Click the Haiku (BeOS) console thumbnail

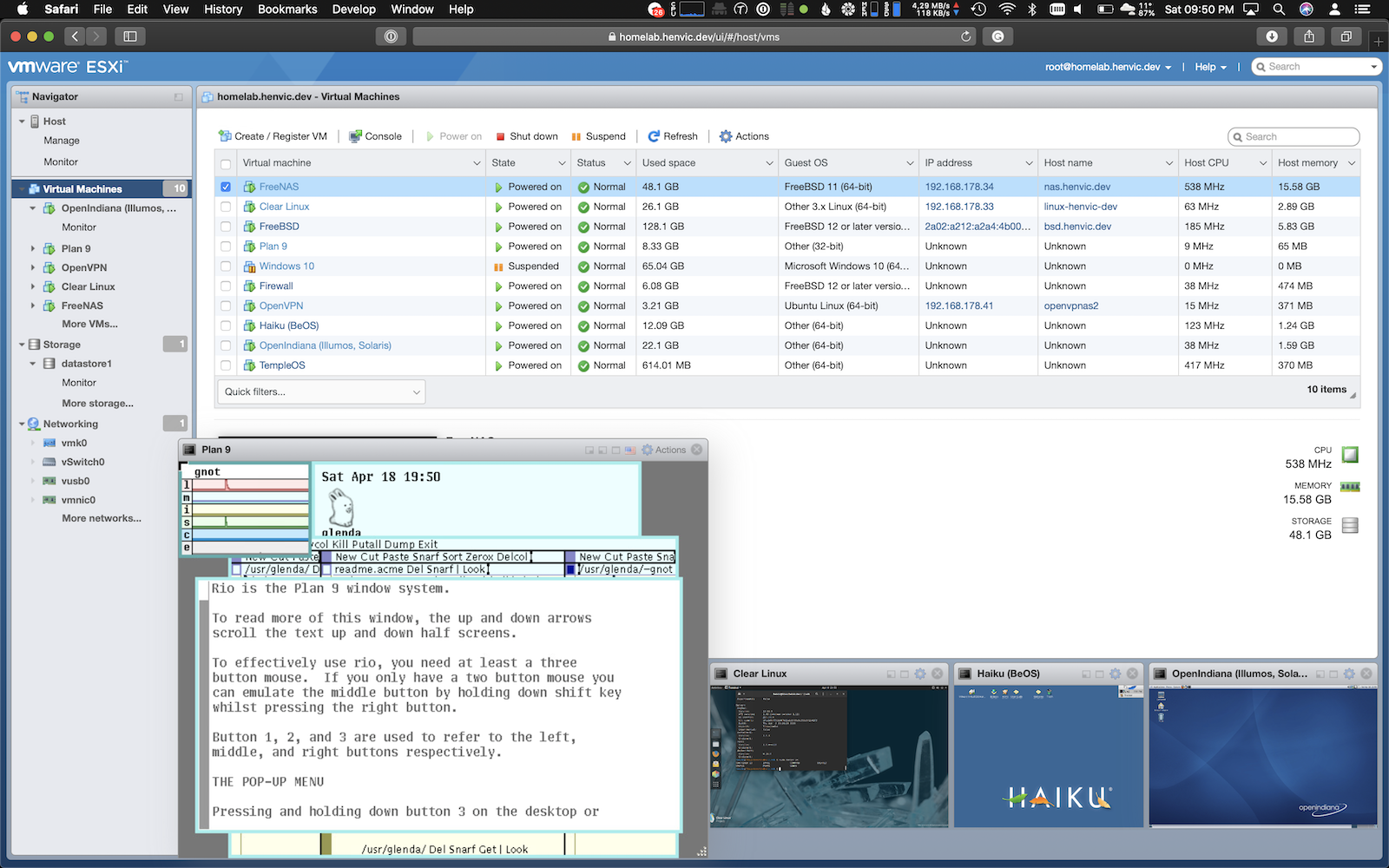(x=1049, y=756)
